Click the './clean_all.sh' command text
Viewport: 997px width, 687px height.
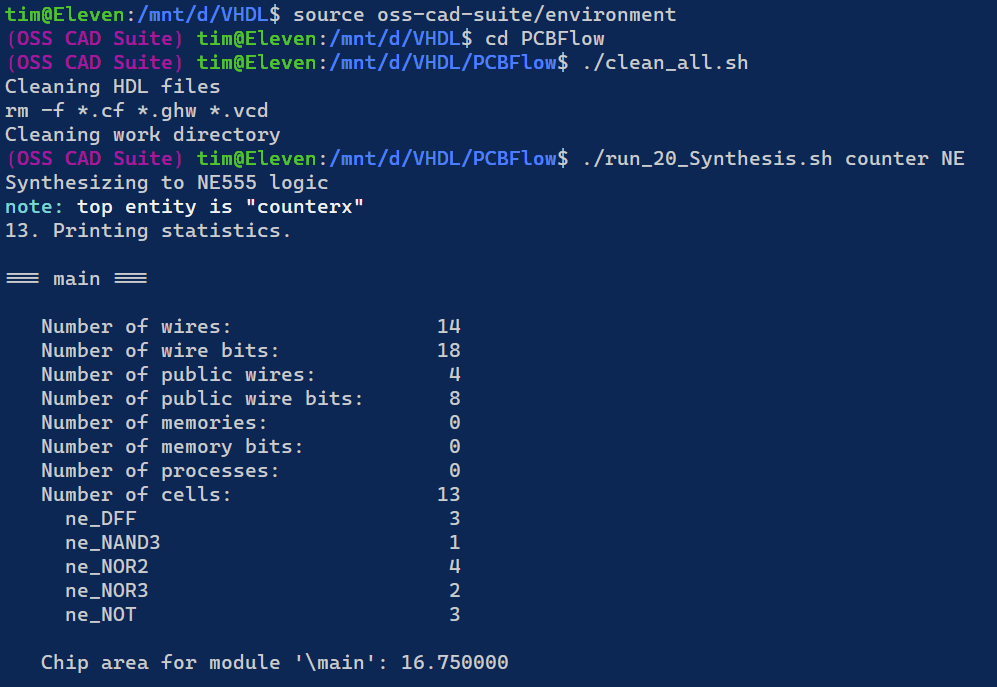[665, 63]
